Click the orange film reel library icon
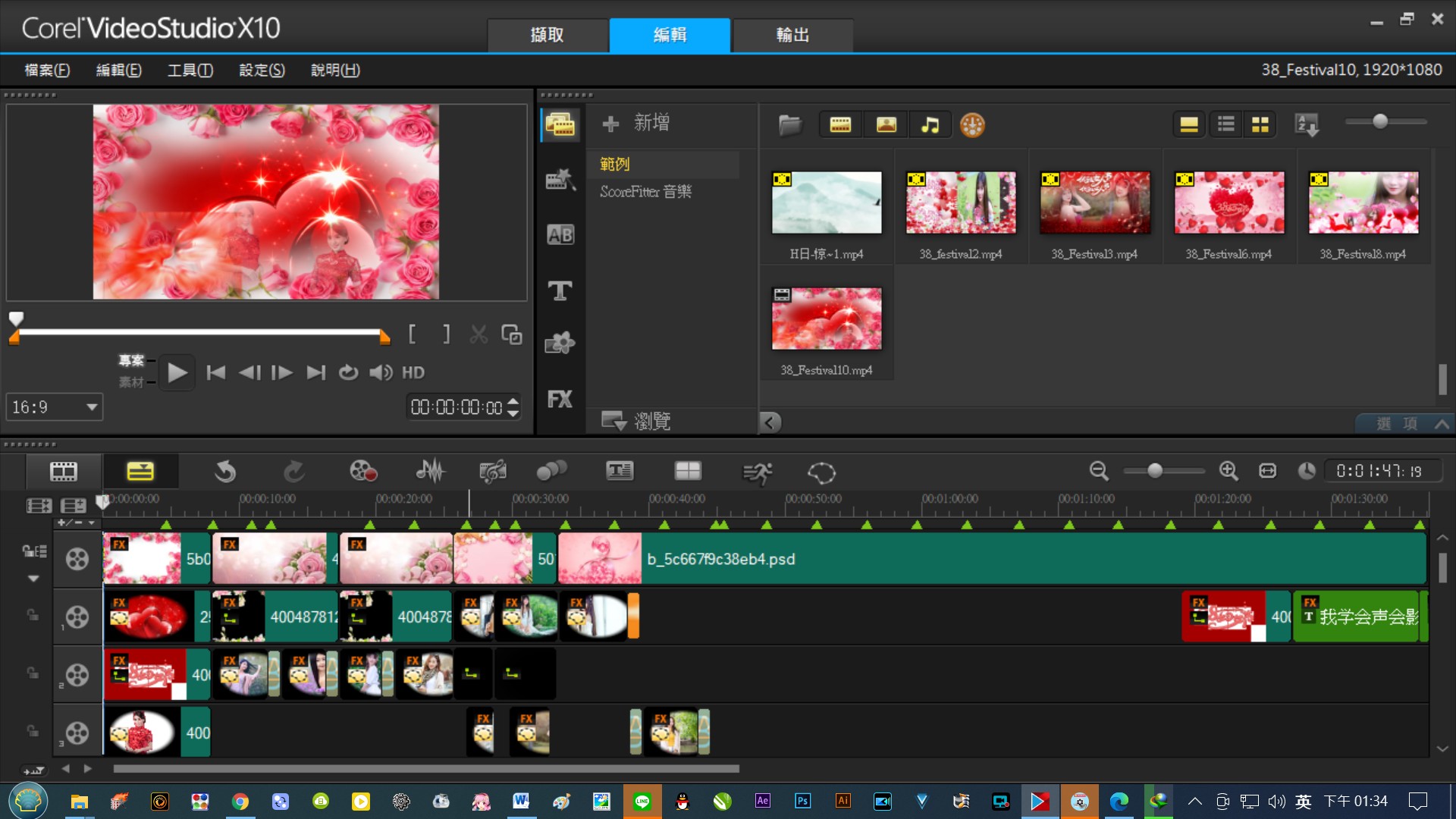Image resolution: width=1456 pixels, height=819 pixels. point(972,124)
